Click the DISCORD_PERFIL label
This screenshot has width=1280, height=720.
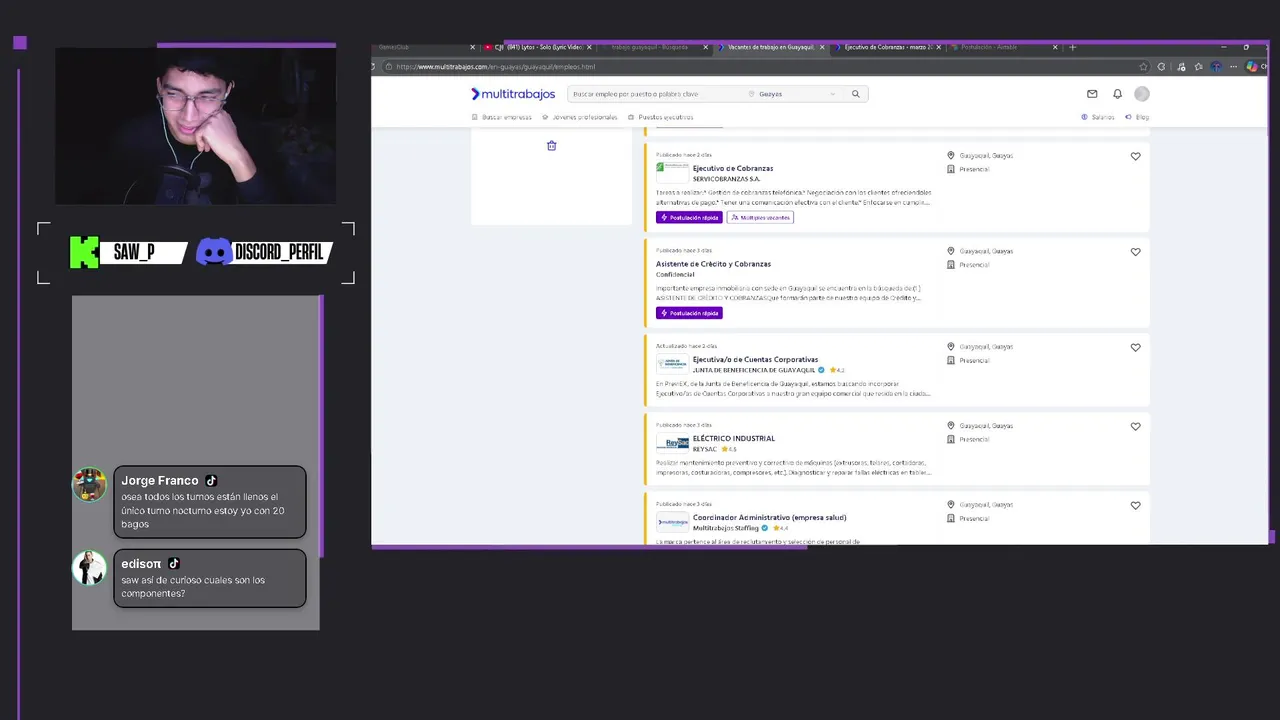pyautogui.click(x=279, y=252)
